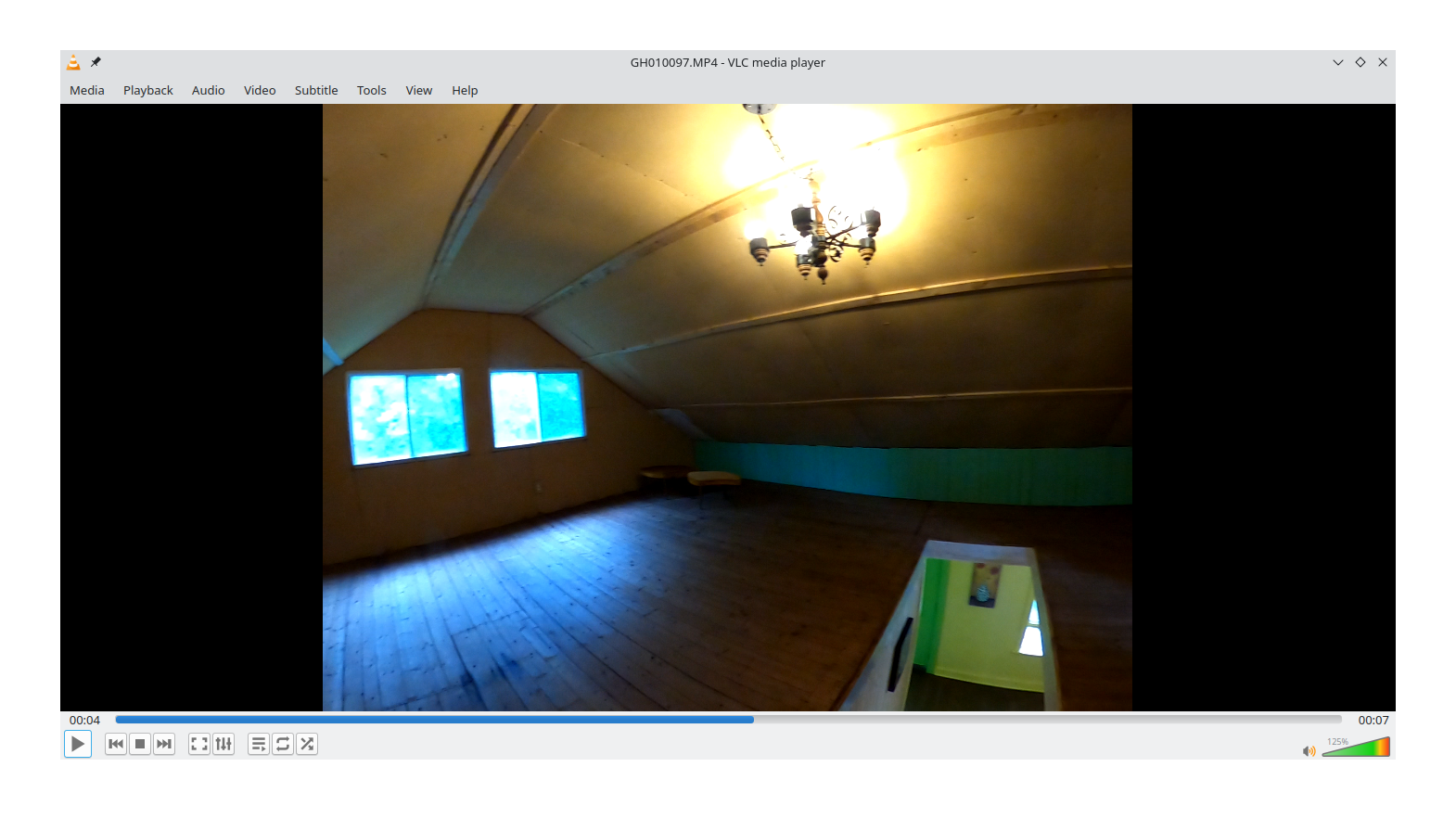Maximize the VLC window
Screen dimensions: 1456x831
coord(1360,62)
